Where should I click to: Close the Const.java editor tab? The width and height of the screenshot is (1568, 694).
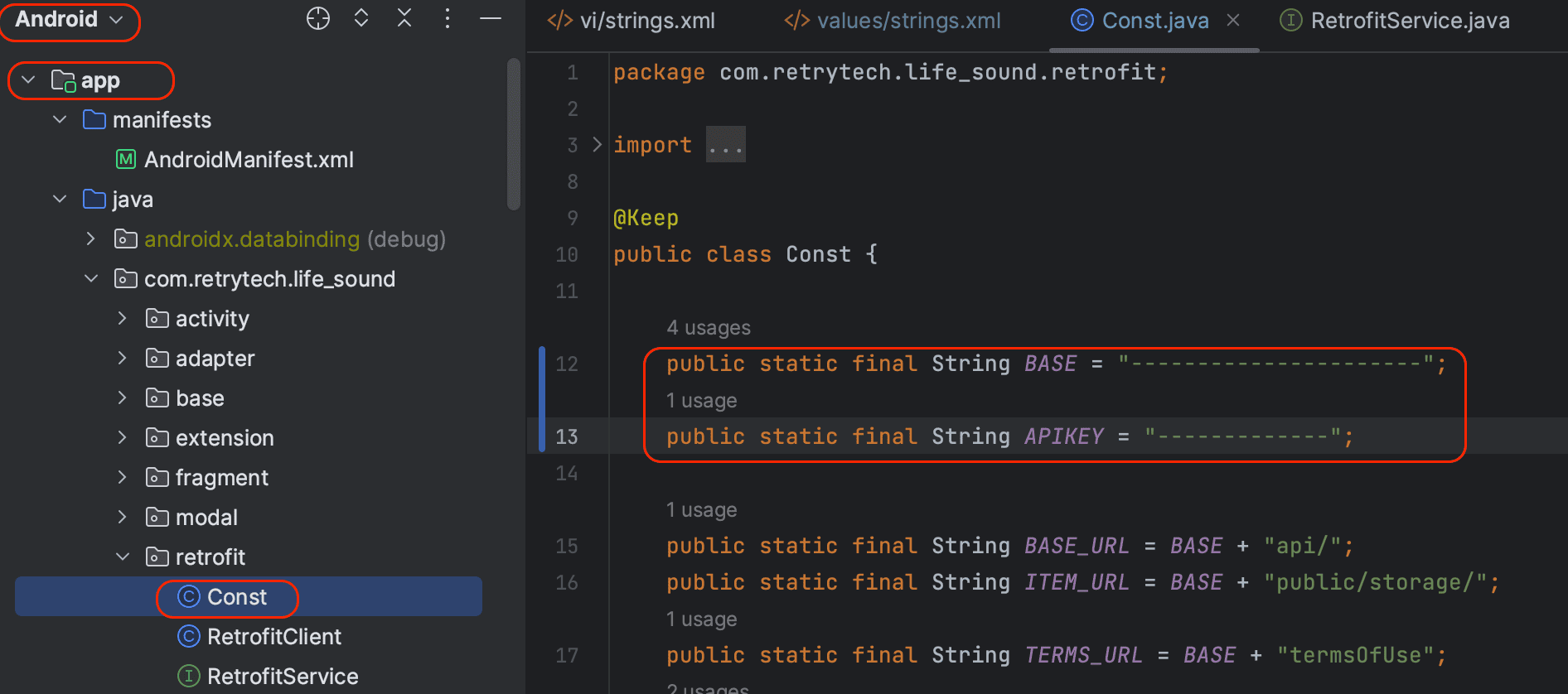coord(1233,21)
